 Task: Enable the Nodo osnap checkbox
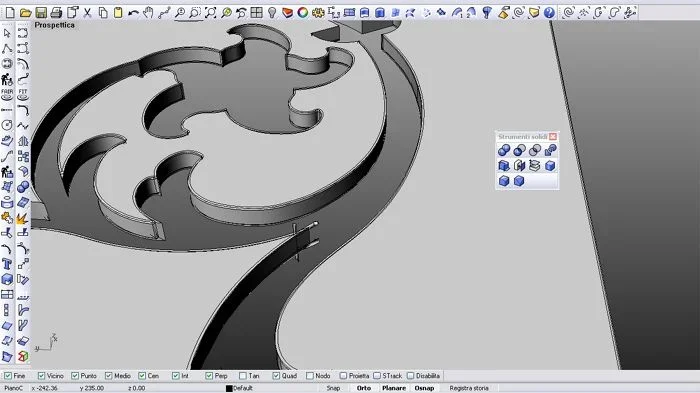(x=310, y=376)
